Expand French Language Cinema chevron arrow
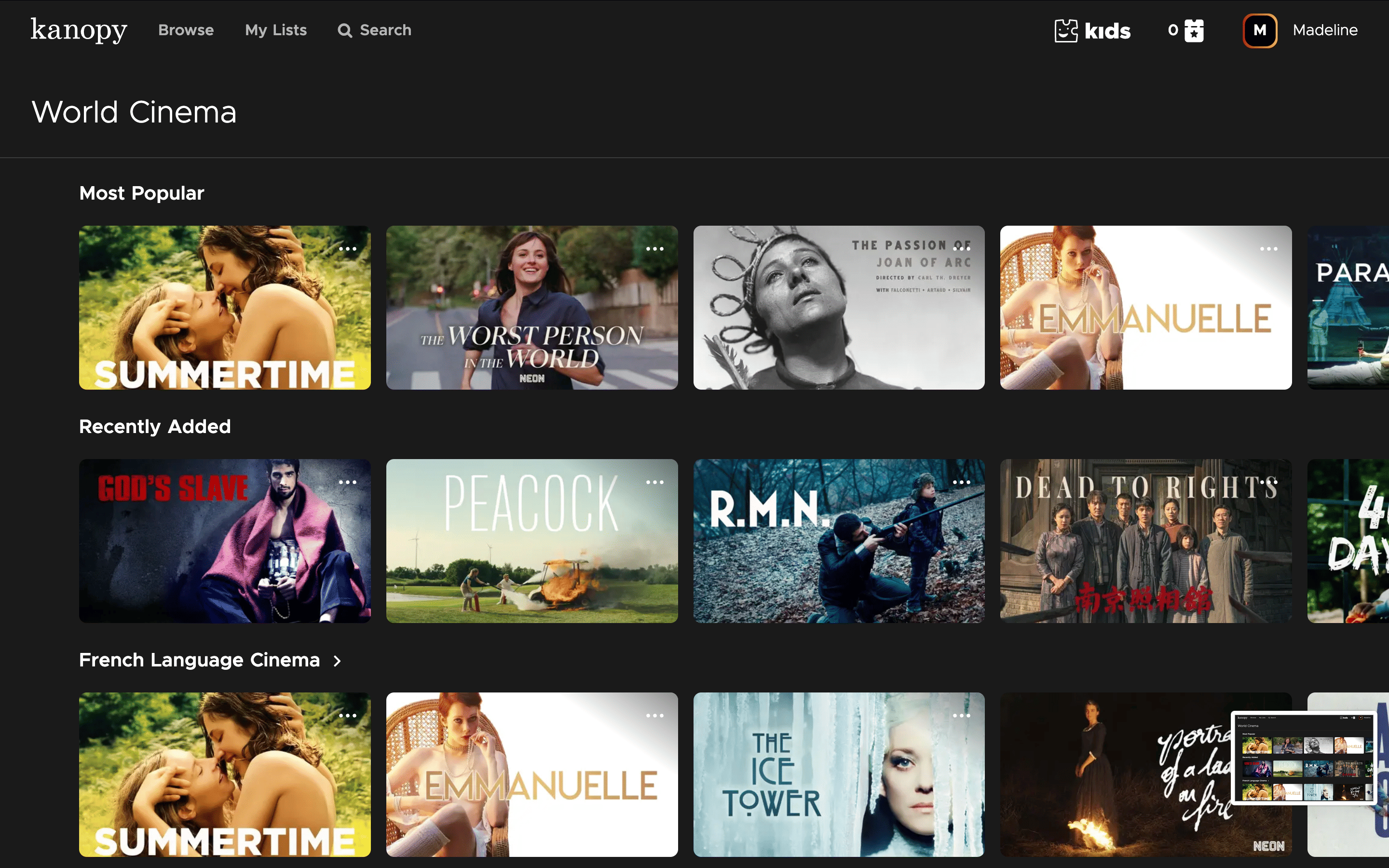The width and height of the screenshot is (1389, 868). coord(338,661)
